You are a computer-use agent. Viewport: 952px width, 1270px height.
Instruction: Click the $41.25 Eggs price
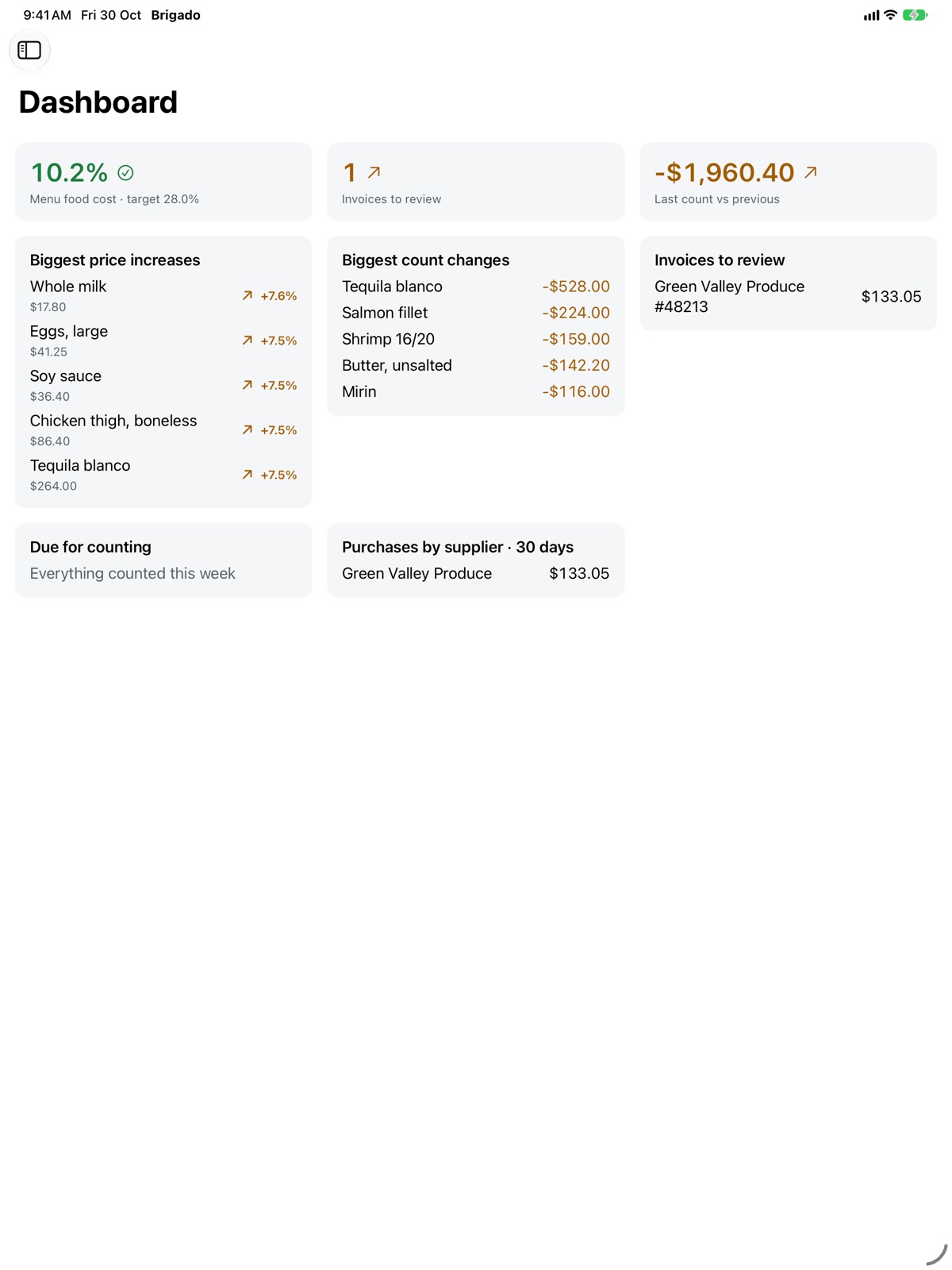pyautogui.click(x=48, y=352)
